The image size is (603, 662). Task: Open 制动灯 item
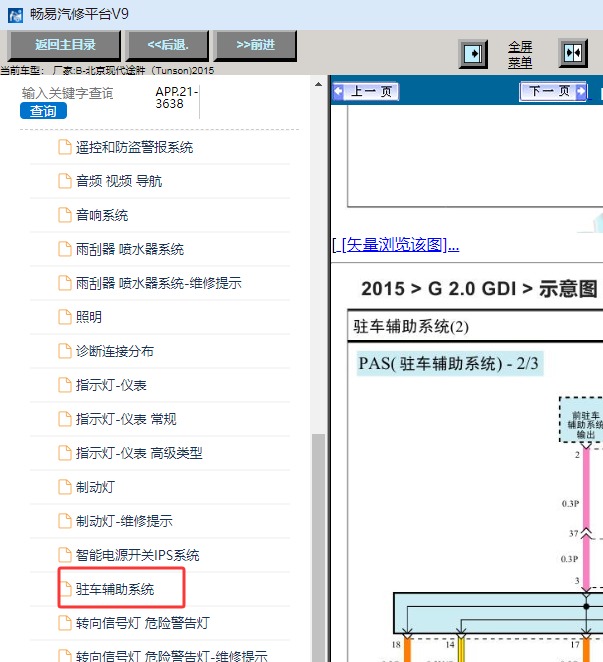point(95,487)
